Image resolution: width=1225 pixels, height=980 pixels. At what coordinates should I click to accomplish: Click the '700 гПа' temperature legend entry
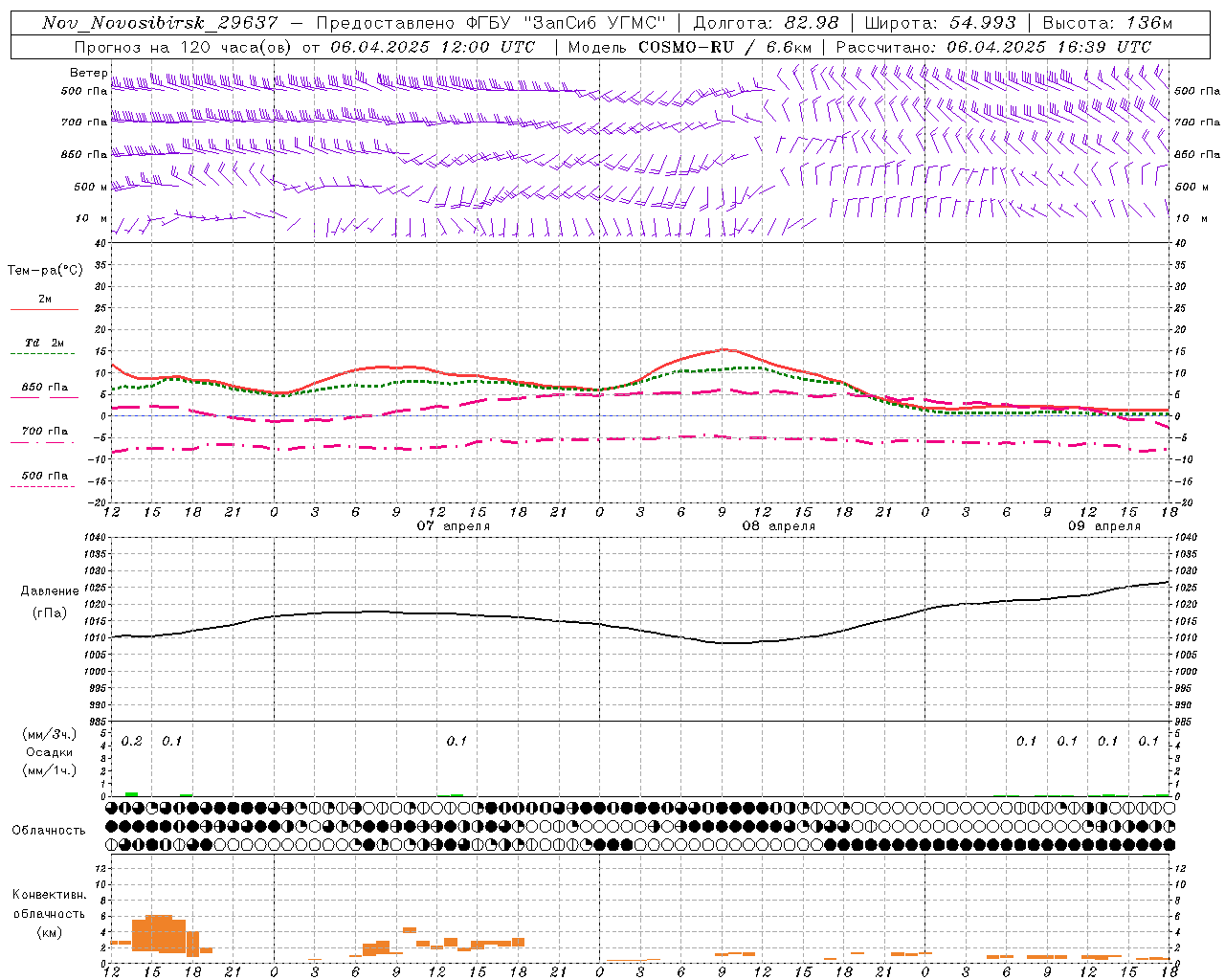pyautogui.click(x=44, y=431)
